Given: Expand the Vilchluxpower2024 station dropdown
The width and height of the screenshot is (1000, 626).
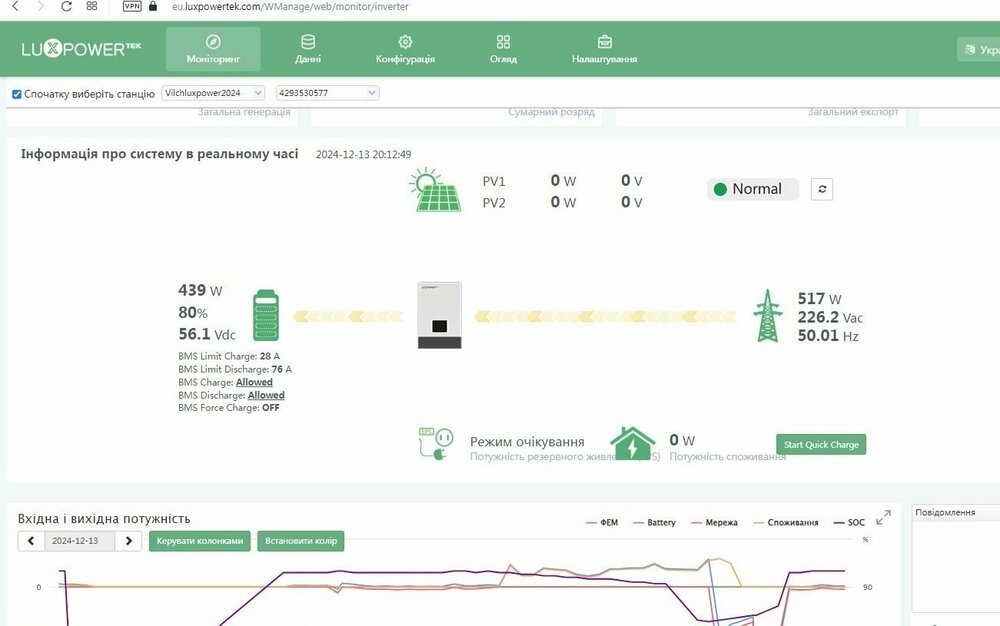Looking at the screenshot, I should pos(213,93).
